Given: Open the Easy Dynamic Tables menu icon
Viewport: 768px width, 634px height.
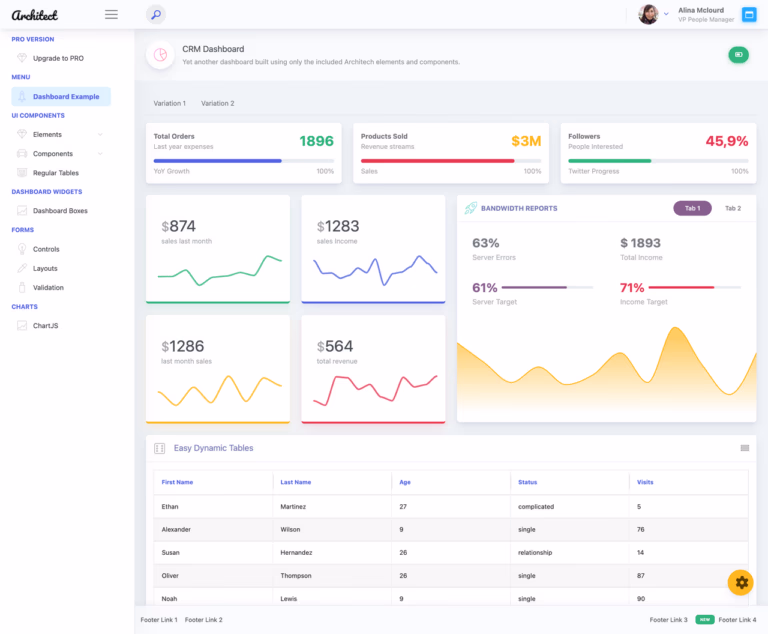Looking at the screenshot, I should [x=744, y=448].
